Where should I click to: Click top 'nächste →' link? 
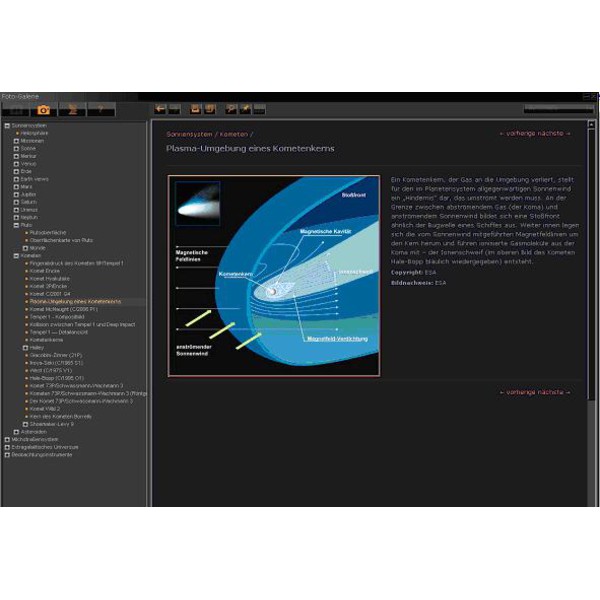pos(554,134)
